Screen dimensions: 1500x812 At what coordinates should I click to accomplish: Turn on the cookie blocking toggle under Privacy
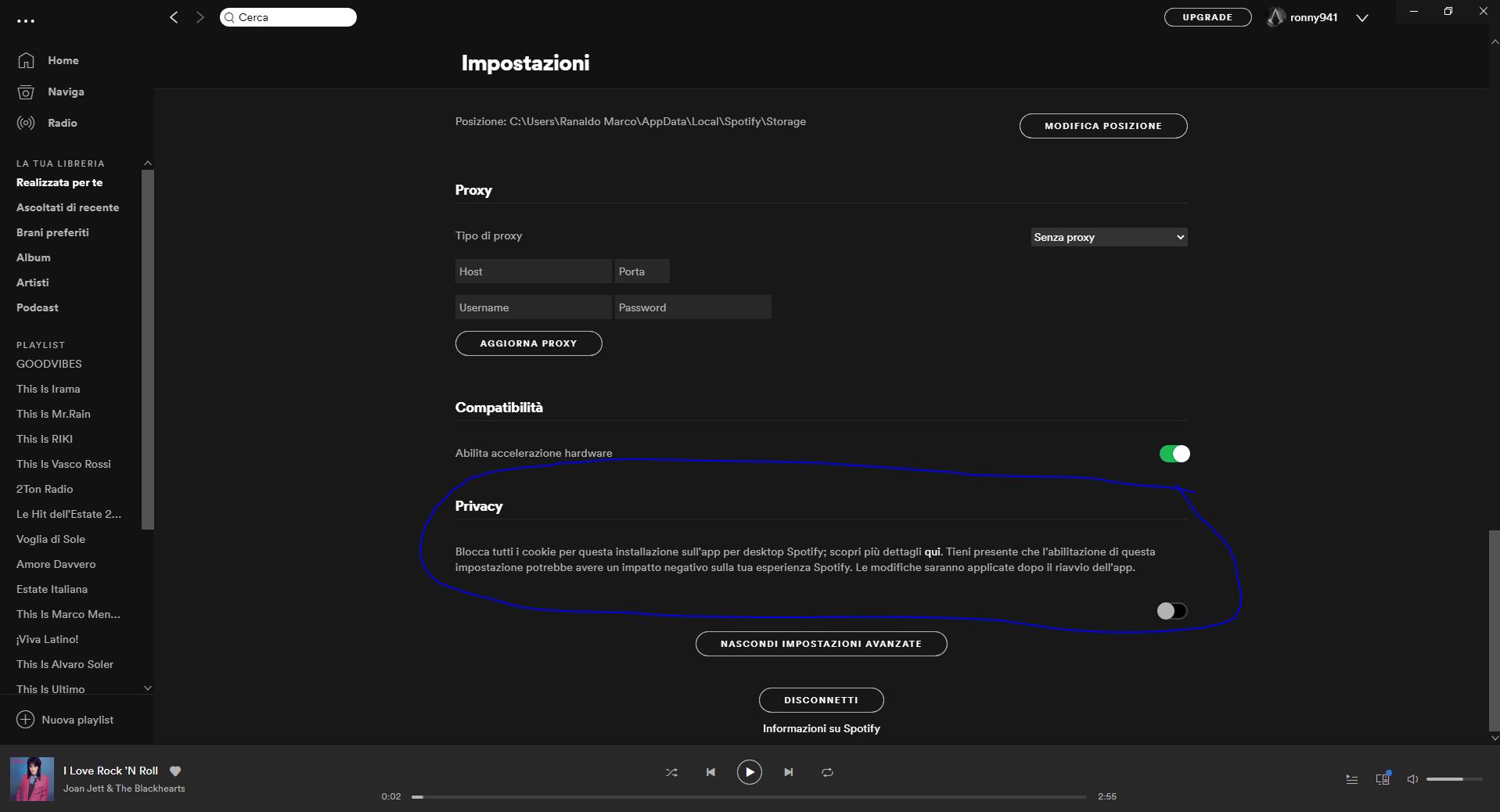tap(1171, 611)
